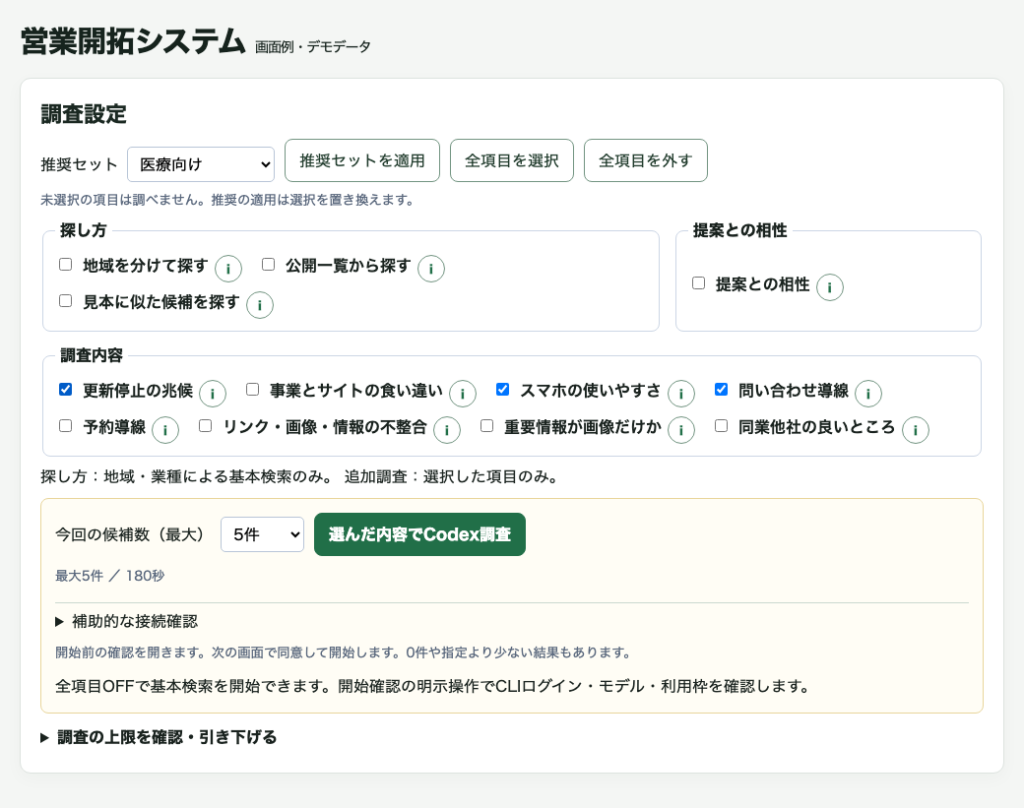
Task: Show info for 予約導線
Action: (165, 430)
